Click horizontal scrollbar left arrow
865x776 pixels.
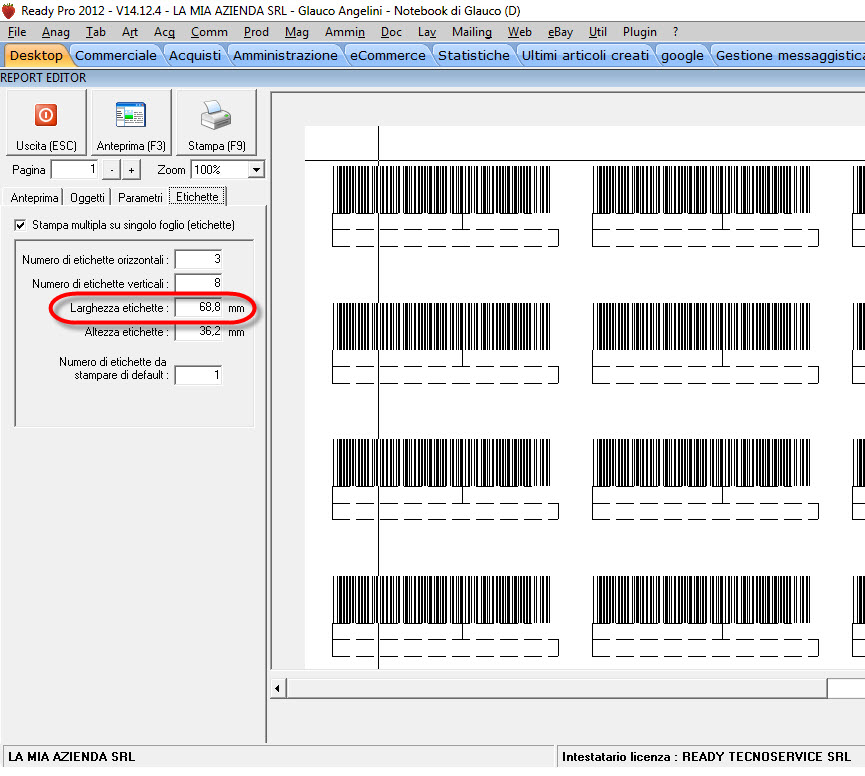(x=277, y=688)
